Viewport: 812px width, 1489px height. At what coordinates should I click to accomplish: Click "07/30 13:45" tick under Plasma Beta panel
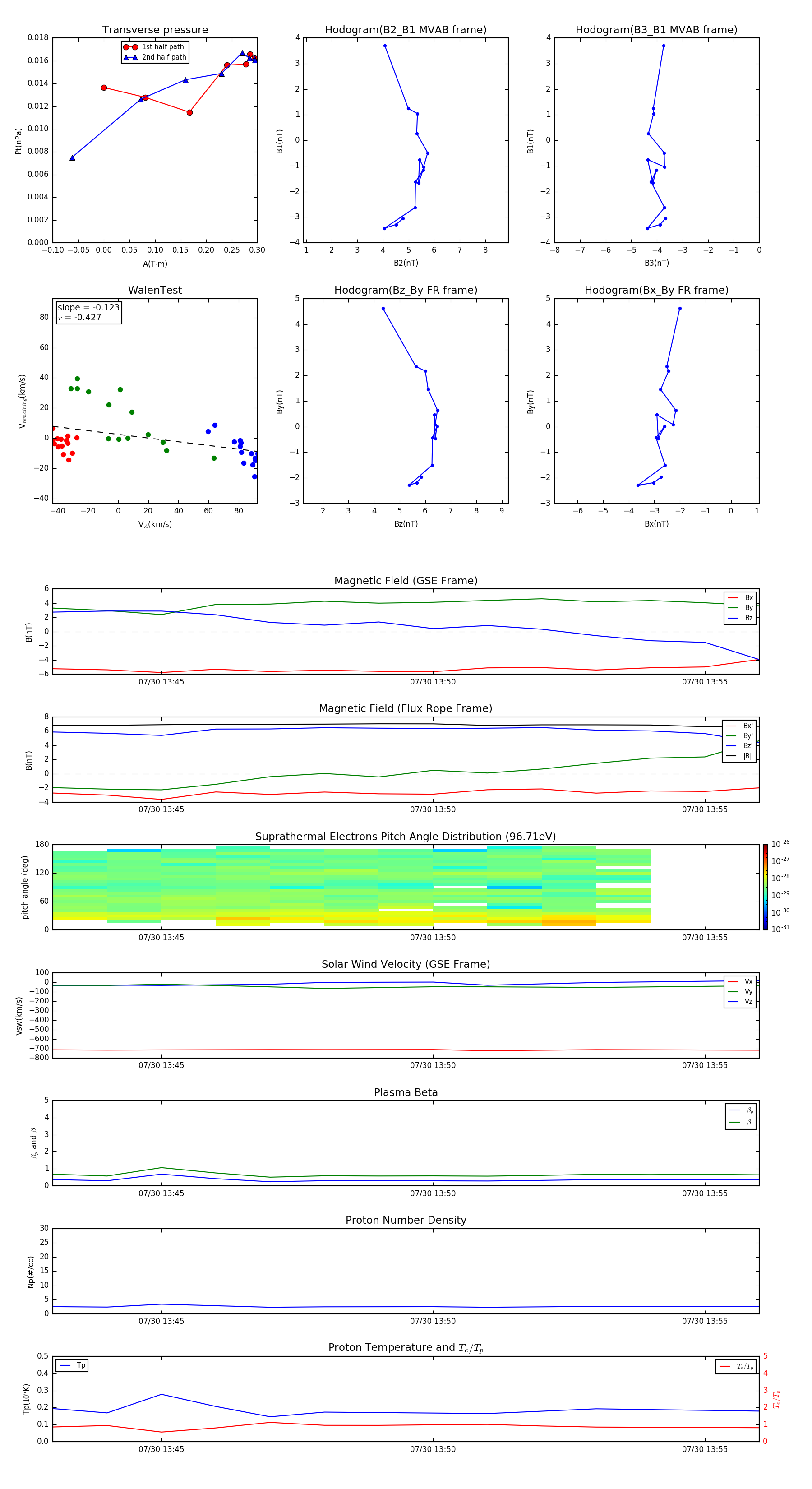tap(161, 1193)
